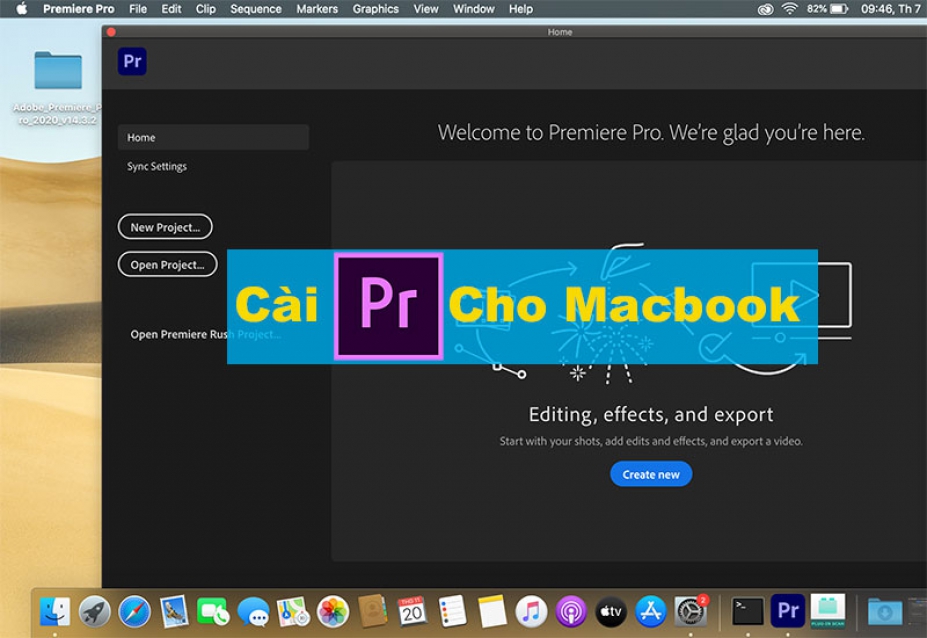The width and height of the screenshot is (927, 638).
Task: Click Premiere Pro icon in the dock
Action: pos(788,610)
